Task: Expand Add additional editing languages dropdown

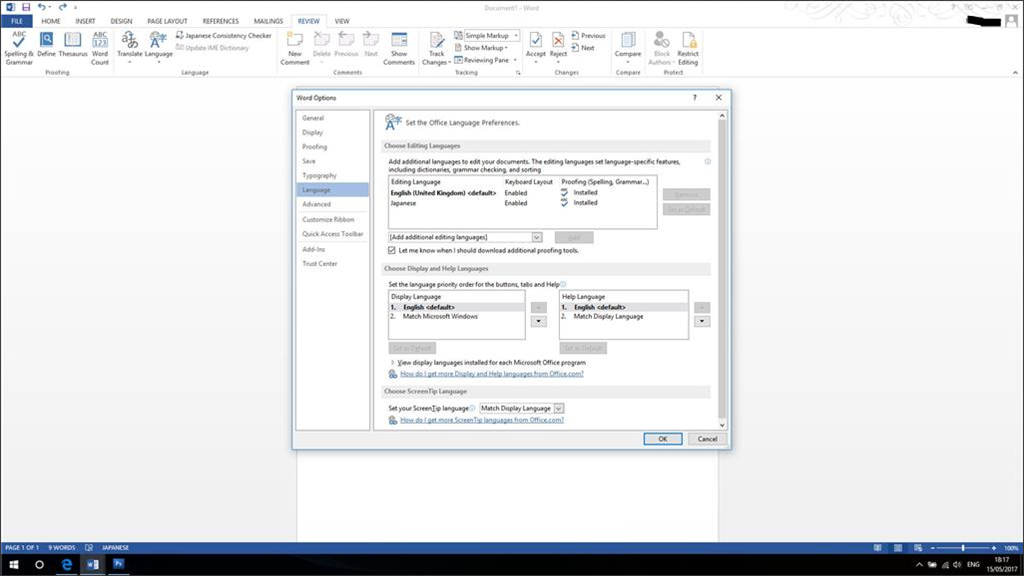Action: click(x=536, y=237)
